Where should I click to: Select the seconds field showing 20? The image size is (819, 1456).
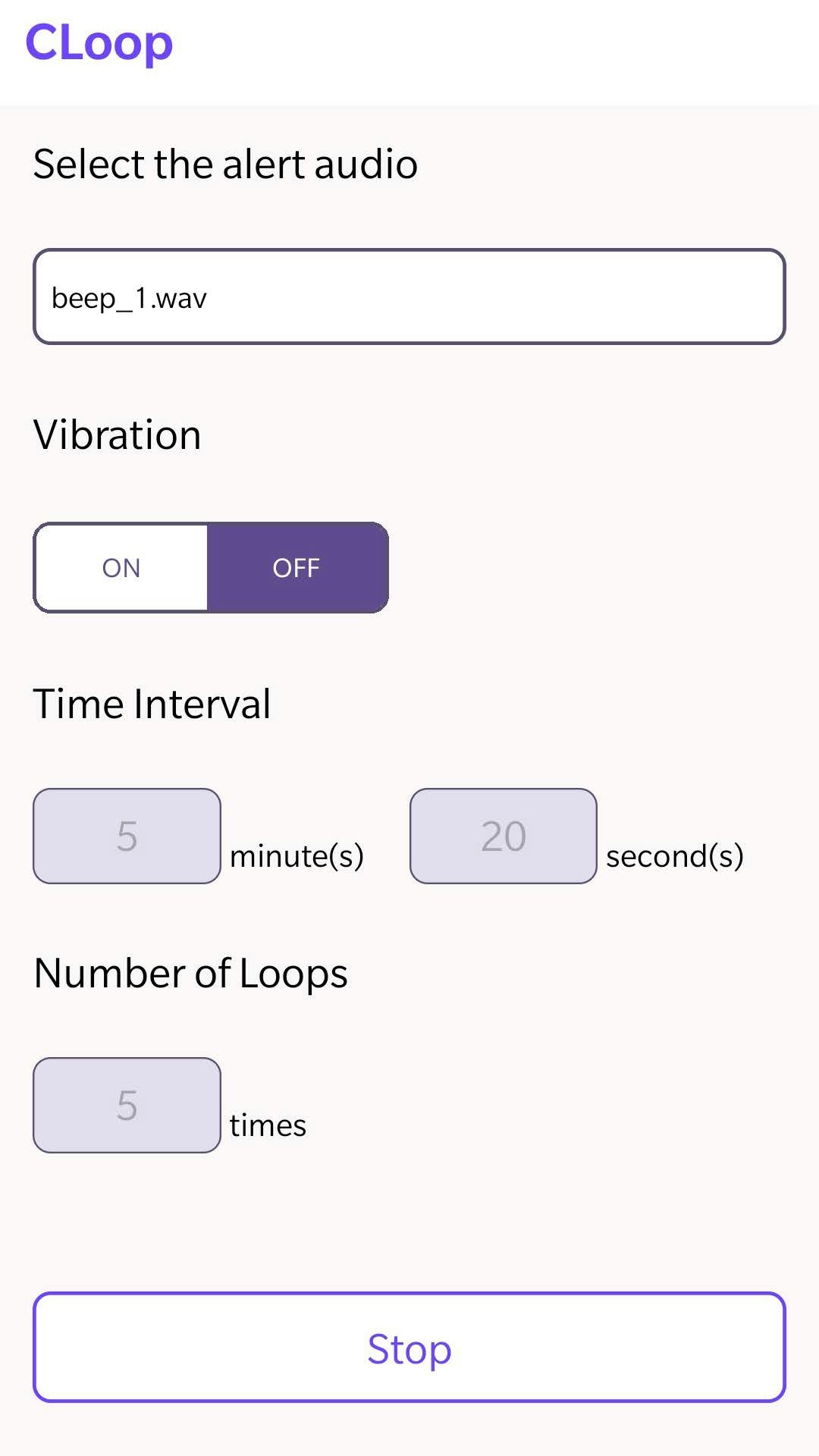(x=503, y=836)
